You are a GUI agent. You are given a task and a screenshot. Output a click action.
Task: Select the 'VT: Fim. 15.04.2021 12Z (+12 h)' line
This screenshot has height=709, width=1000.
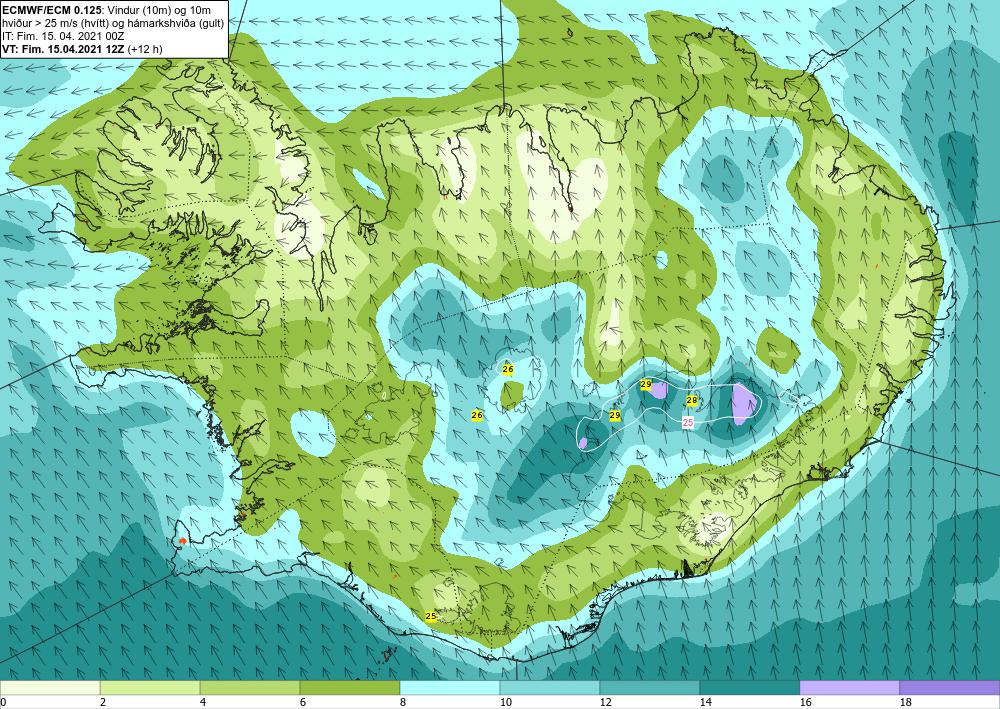point(82,49)
